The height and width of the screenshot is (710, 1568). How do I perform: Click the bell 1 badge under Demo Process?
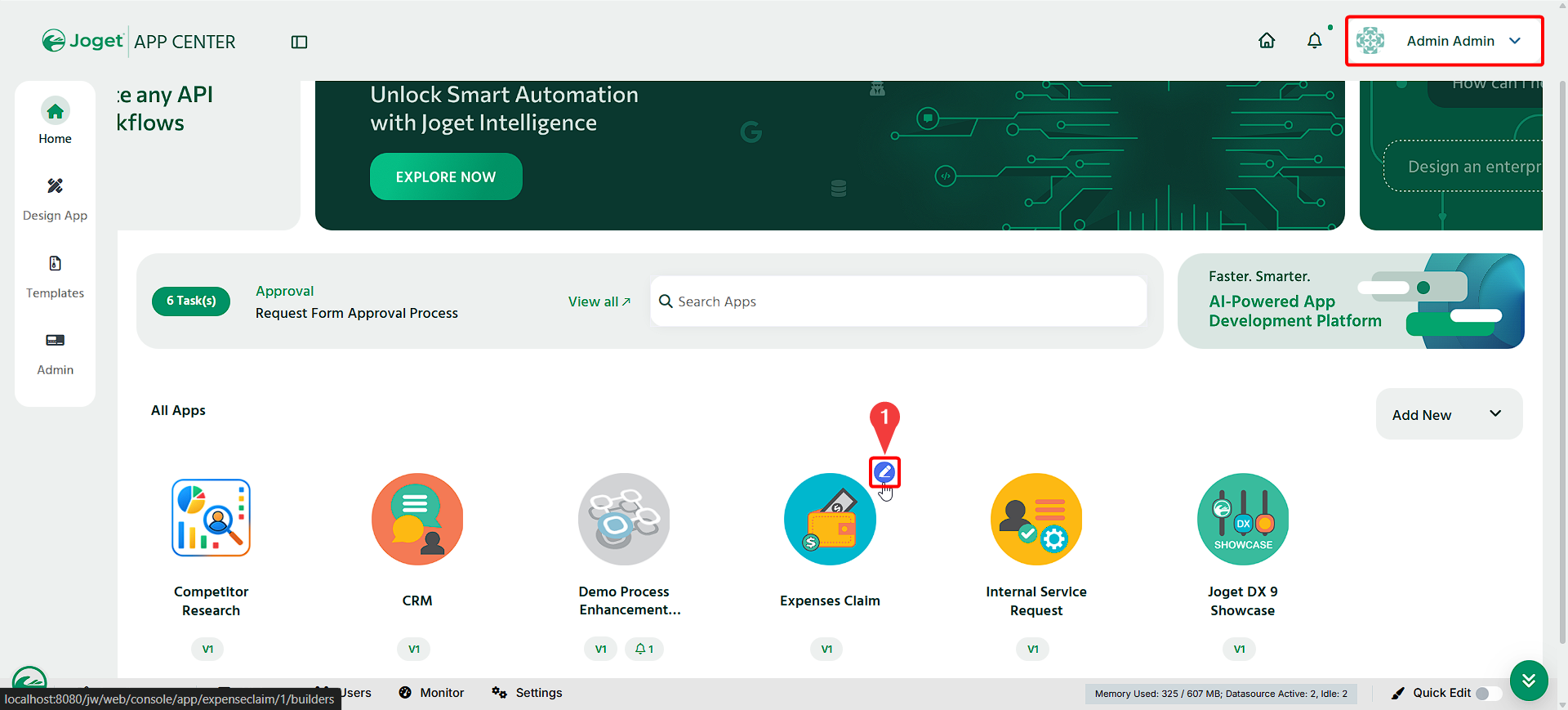(644, 649)
